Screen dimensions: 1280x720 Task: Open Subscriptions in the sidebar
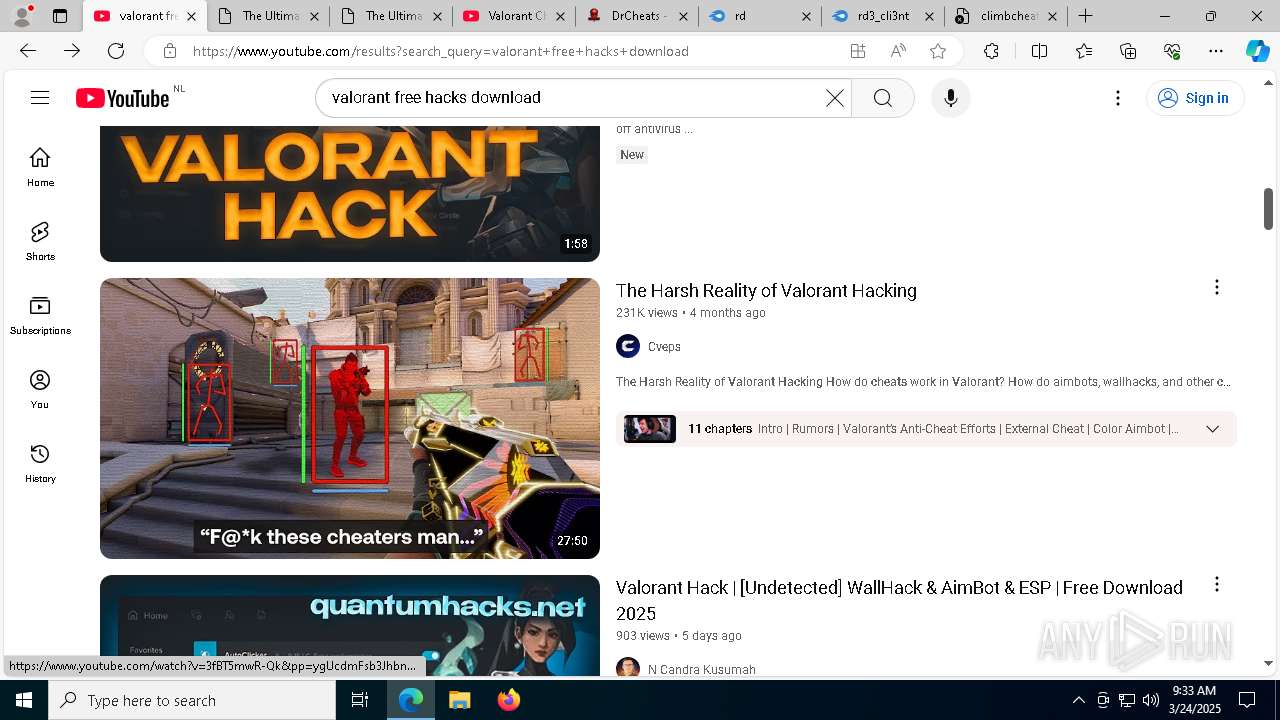tap(40, 315)
